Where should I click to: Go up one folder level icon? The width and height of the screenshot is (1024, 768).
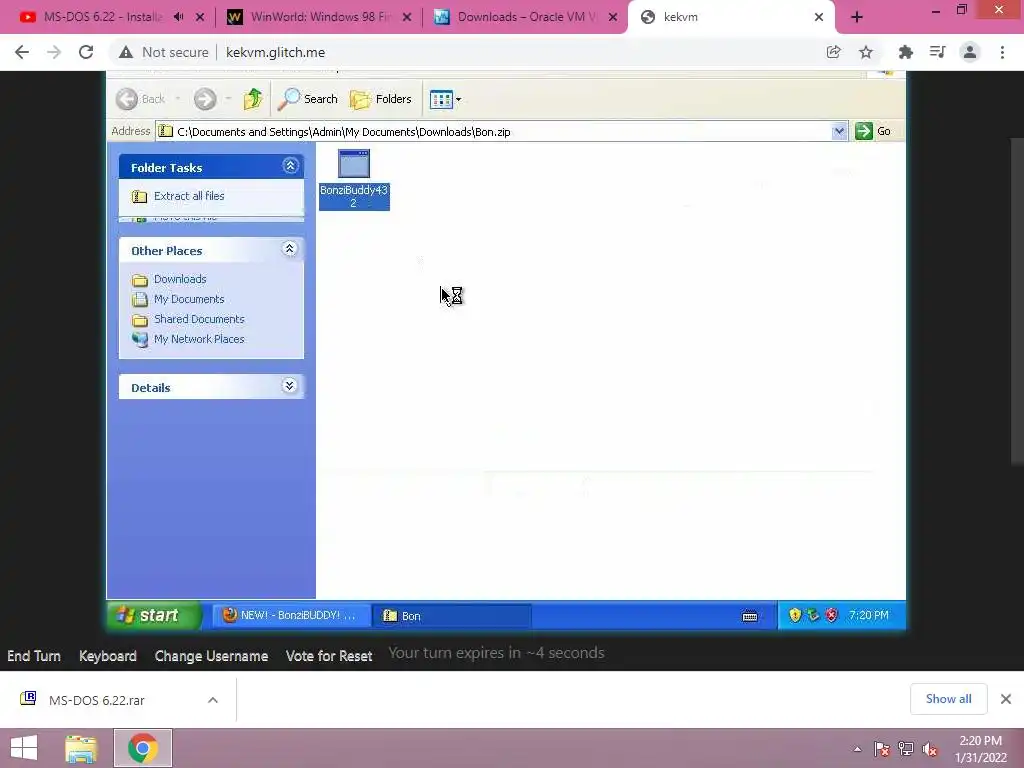pyautogui.click(x=253, y=99)
